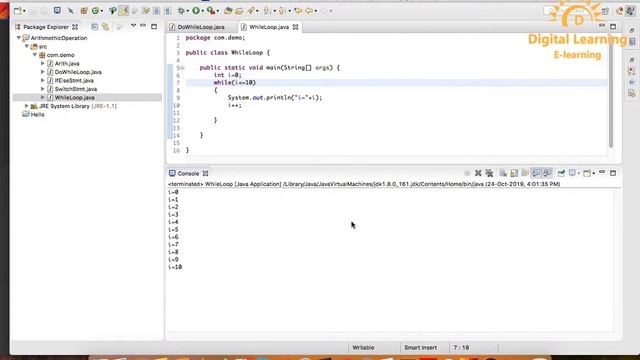Screen dimensions: 640x360
Task: Toggle Mark Occurrences highlighter icon
Action: point(124,11)
